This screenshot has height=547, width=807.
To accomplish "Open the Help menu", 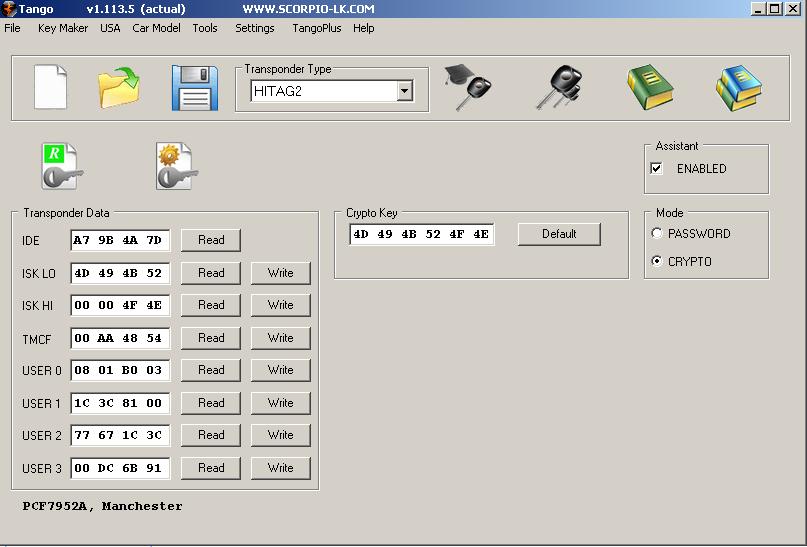I will click(x=363, y=28).
